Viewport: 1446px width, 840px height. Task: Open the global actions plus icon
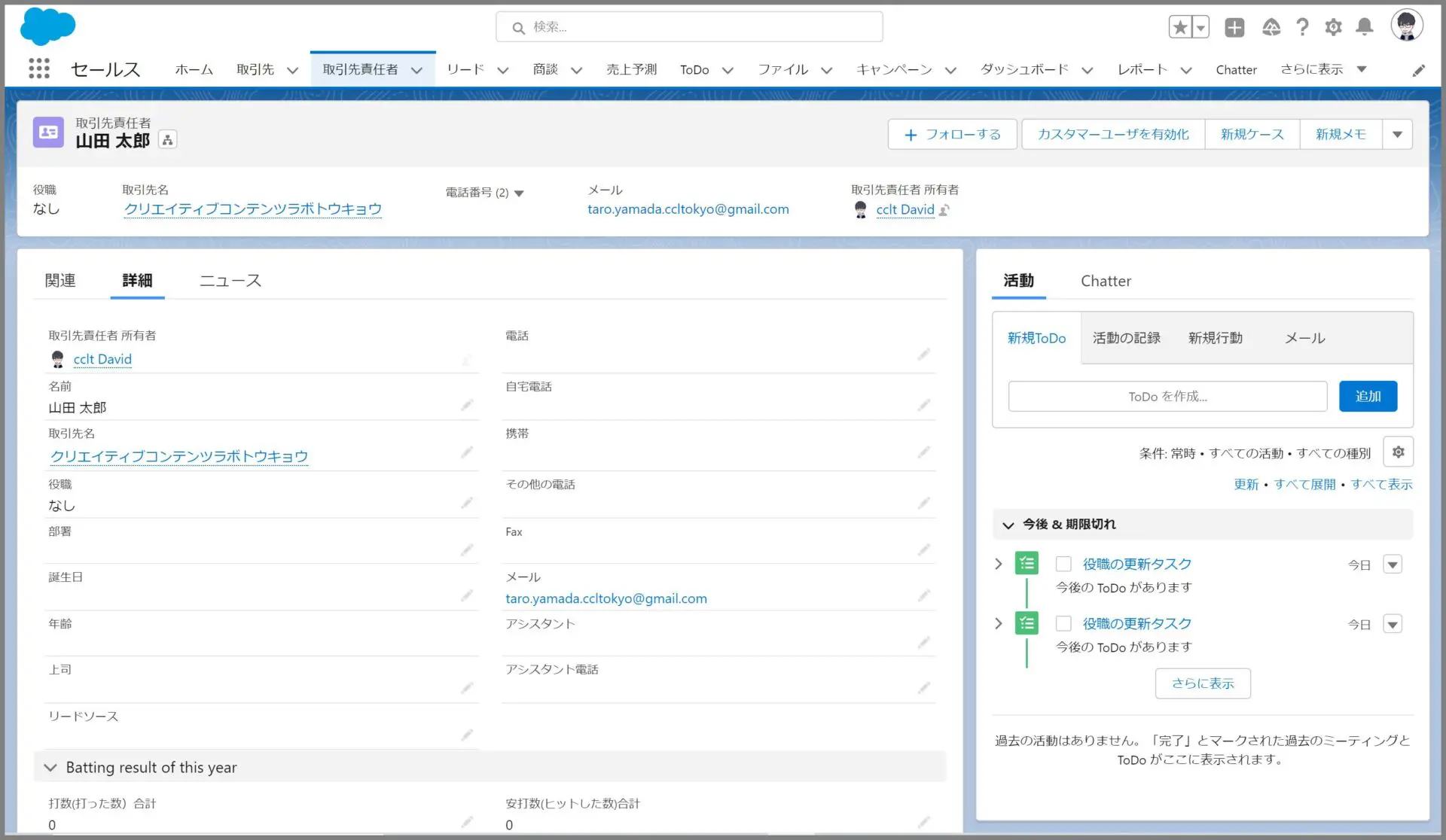click(1234, 28)
